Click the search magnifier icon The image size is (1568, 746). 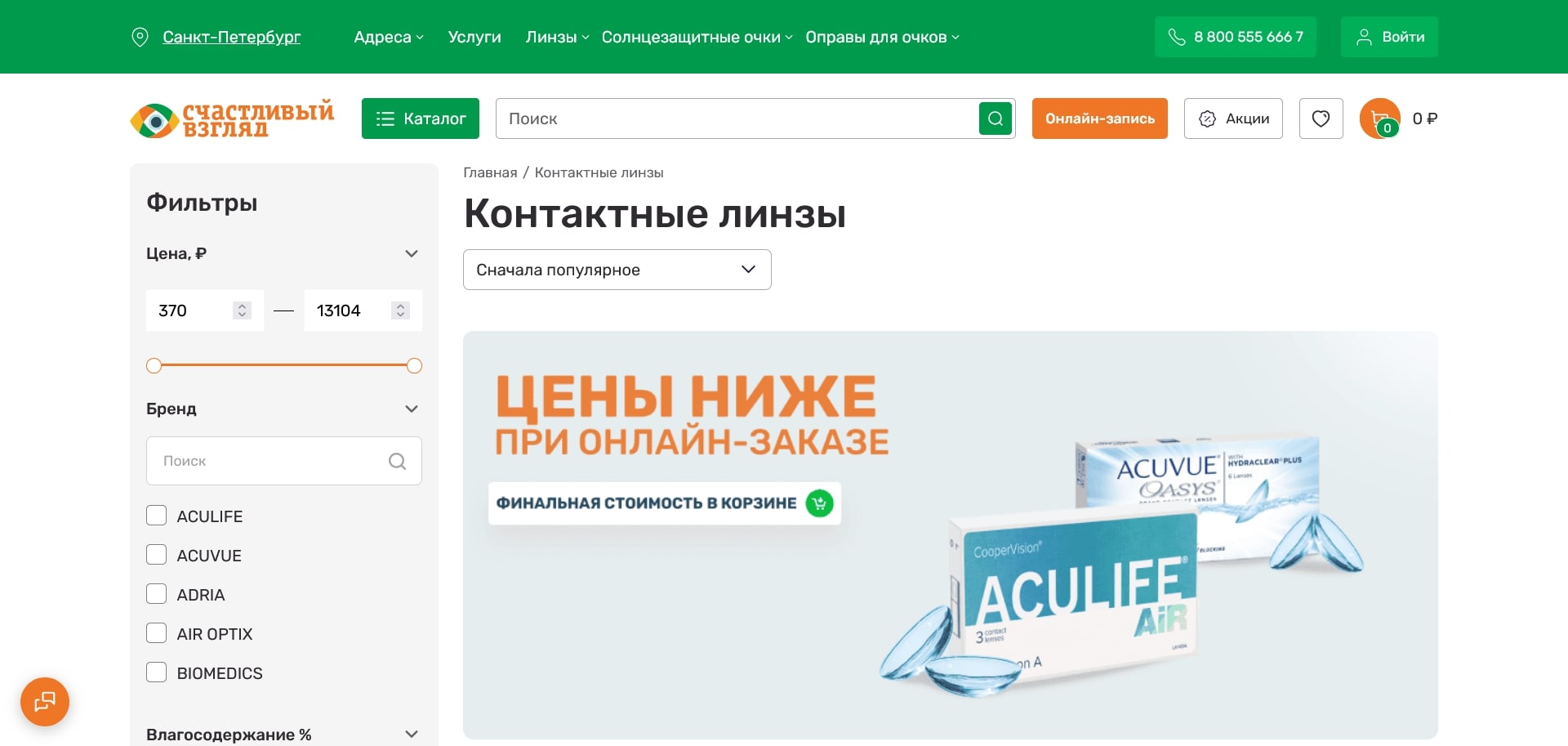[995, 118]
